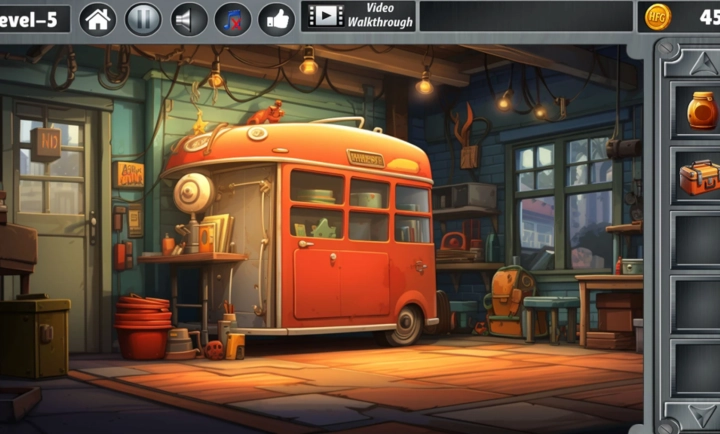Mute the sound effects speaker

tap(189, 18)
